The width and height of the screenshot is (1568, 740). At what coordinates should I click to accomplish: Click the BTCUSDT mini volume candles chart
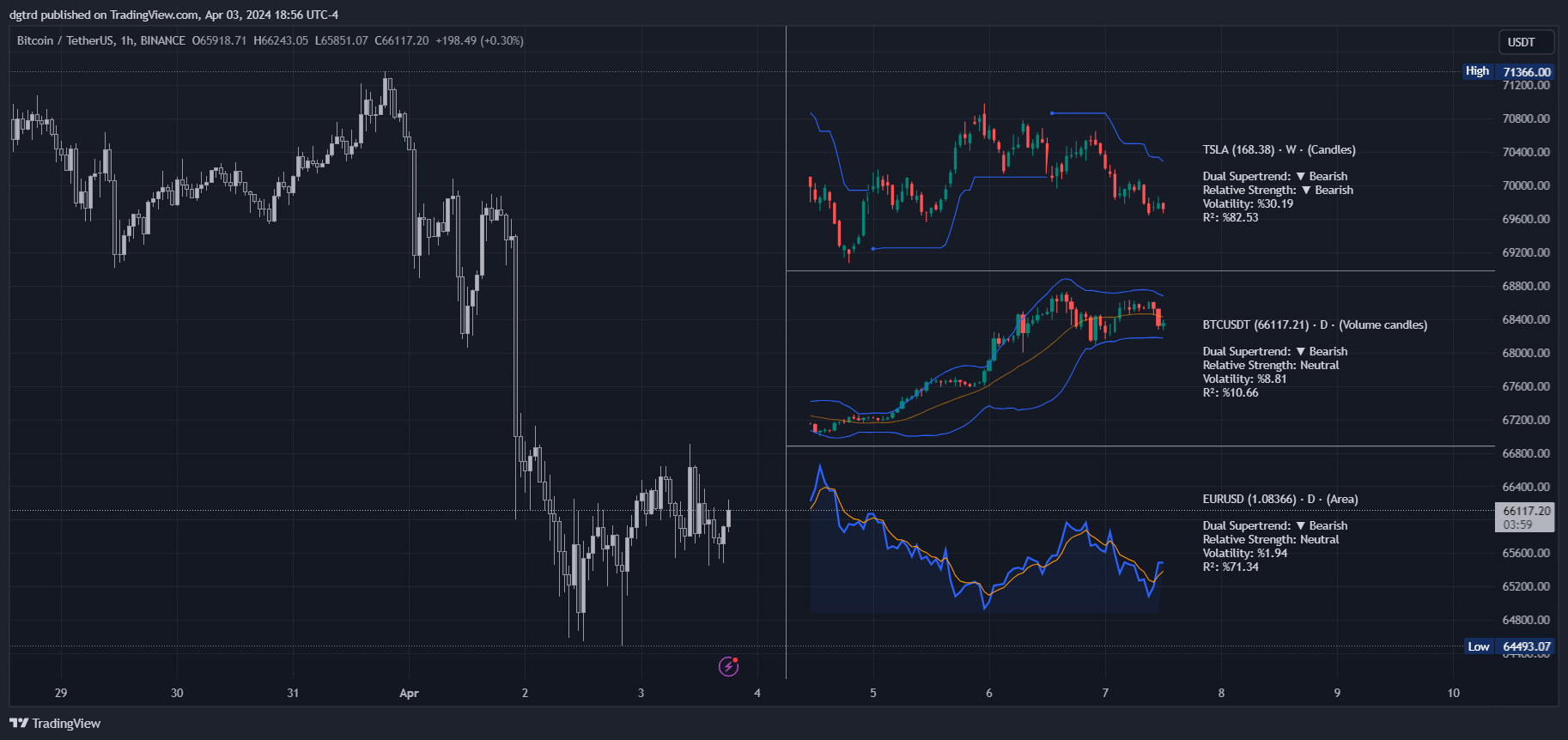pos(987,358)
